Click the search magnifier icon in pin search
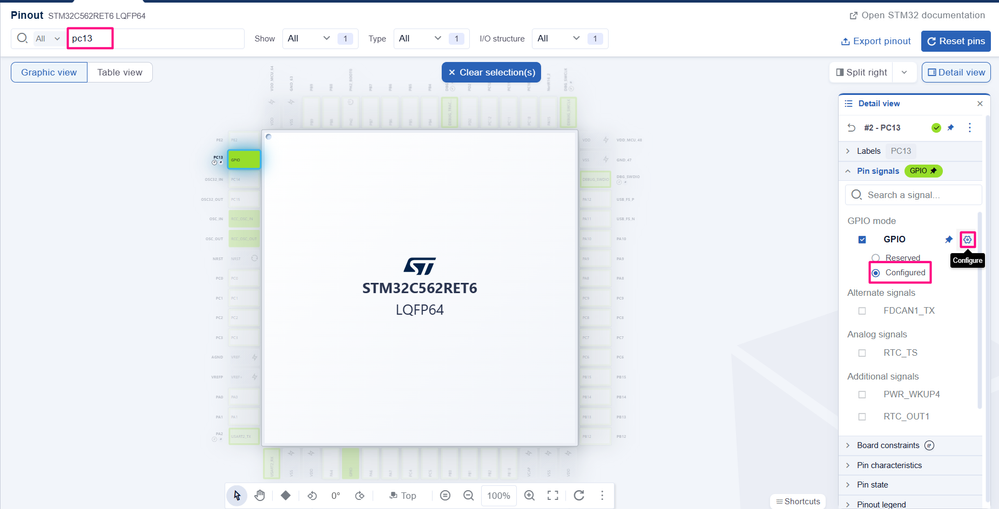999x509 pixels. [22, 38]
